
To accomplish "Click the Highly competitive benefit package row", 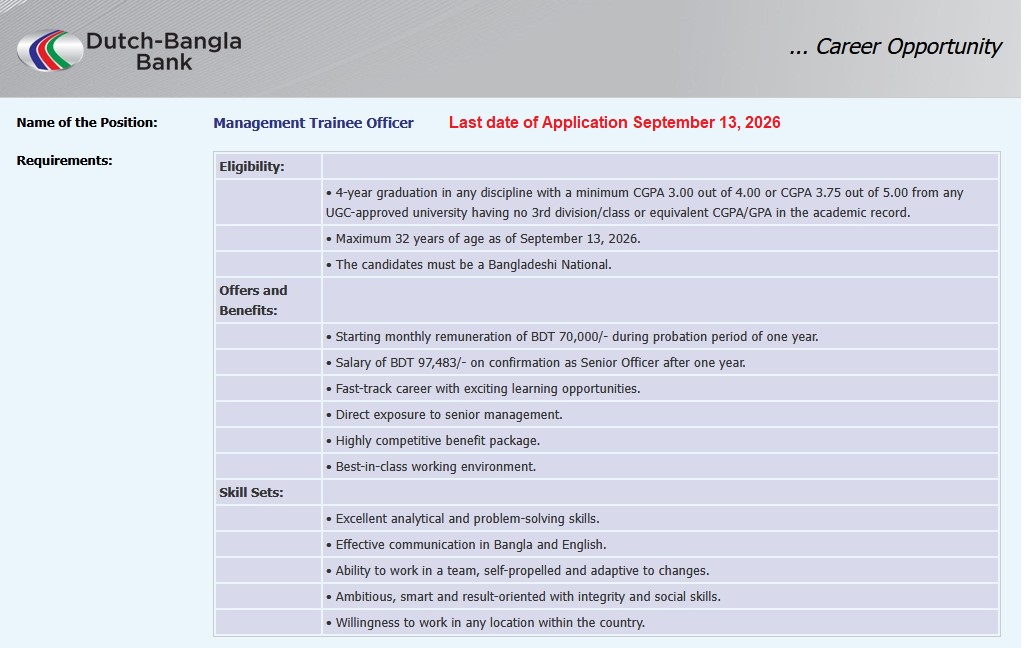I will tap(660, 441).
